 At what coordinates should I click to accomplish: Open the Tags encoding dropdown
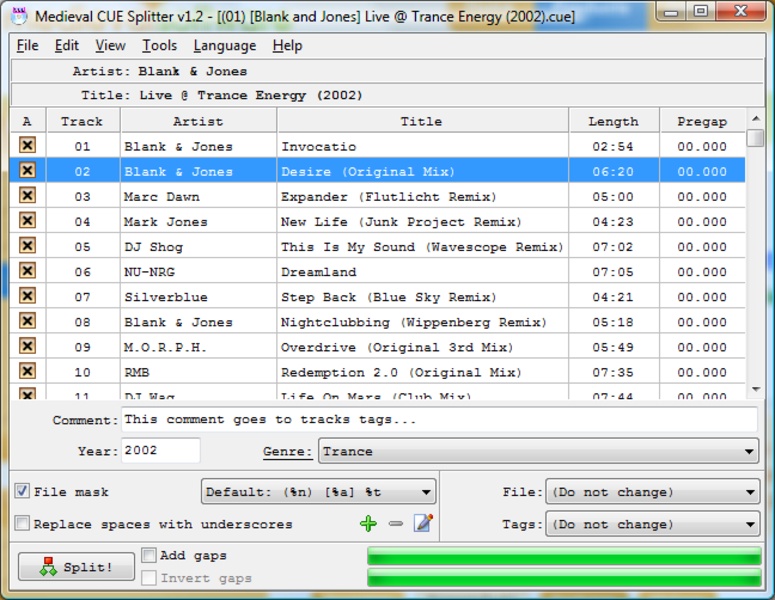[653, 524]
